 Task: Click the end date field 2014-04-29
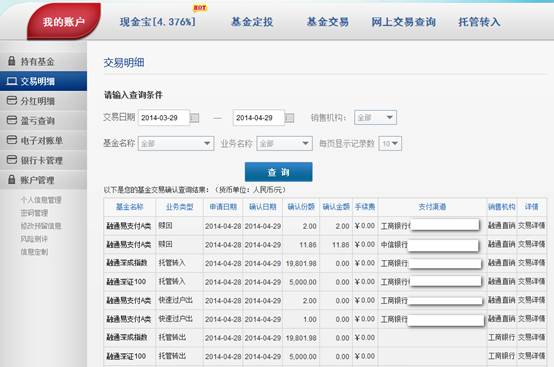(x=258, y=118)
